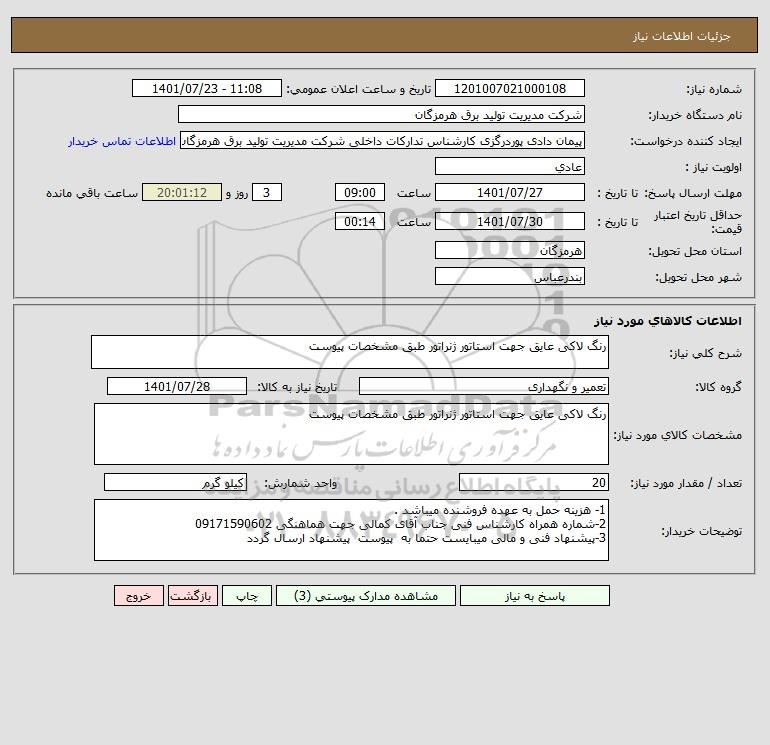The height and width of the screenshot is (745, 770).
Task: Click the request creator field پیمان دادی پوردرگزی
Action: click(383, 140)
